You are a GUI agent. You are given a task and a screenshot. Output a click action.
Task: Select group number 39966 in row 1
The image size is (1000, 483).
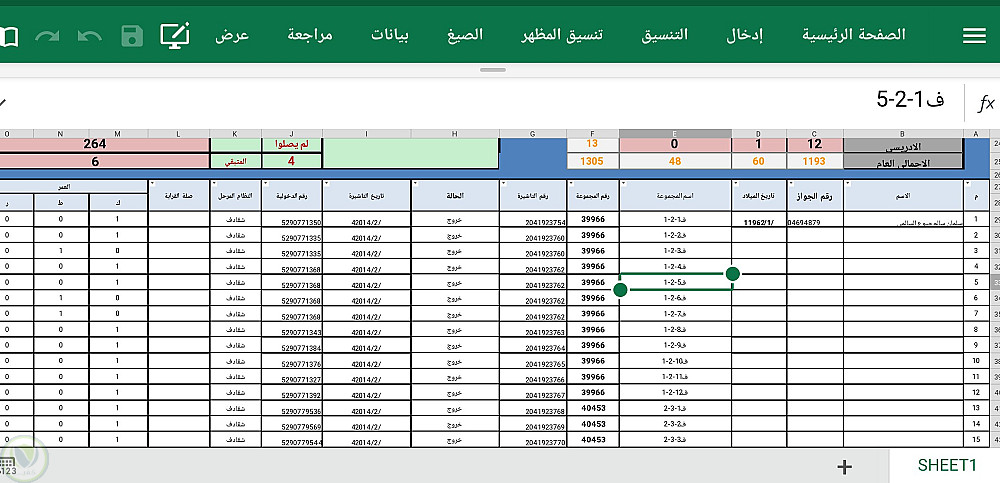592,219
